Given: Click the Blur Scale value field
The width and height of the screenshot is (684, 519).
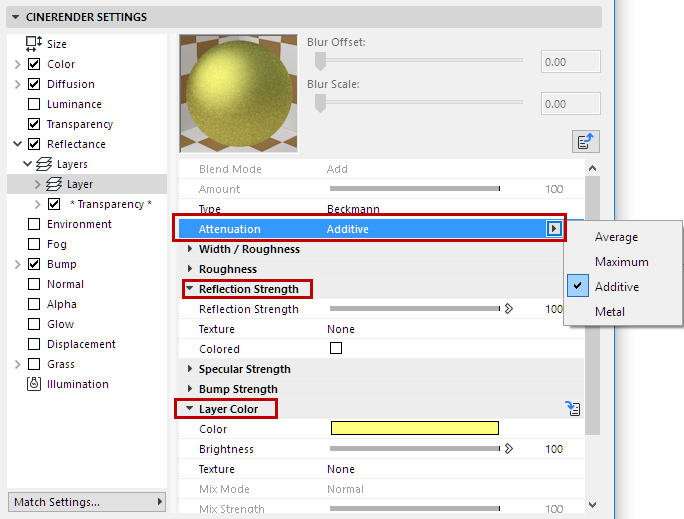Looking at the screenshot, I should pos(571,103).
